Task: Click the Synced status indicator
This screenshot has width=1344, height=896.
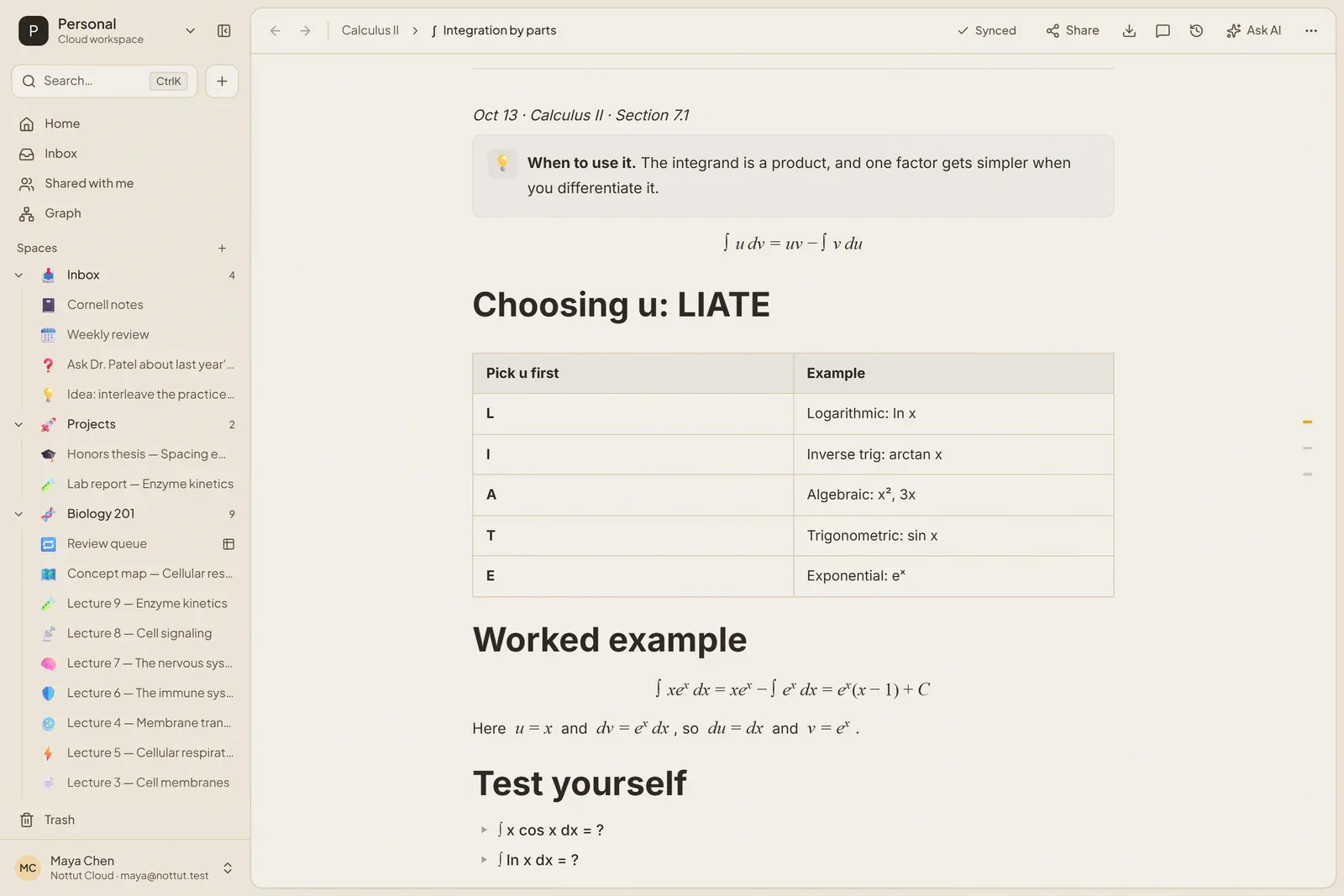Action: click(x=986, y=31)
